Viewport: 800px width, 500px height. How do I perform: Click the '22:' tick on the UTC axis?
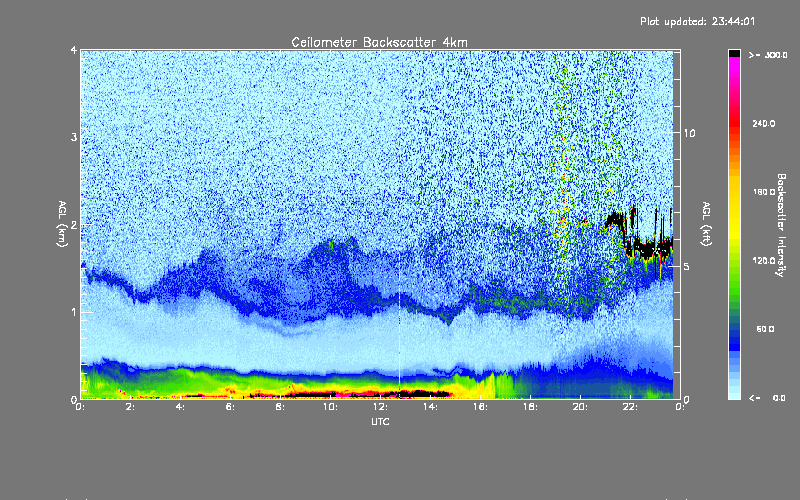[630, 407]
